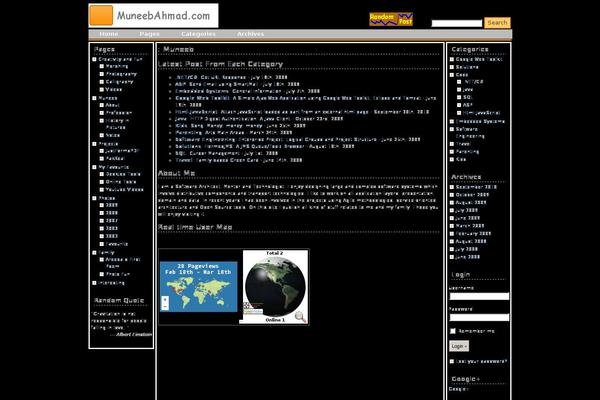600x400 pixels.
Task: Open the Solutions category
Action: (467, 67)
